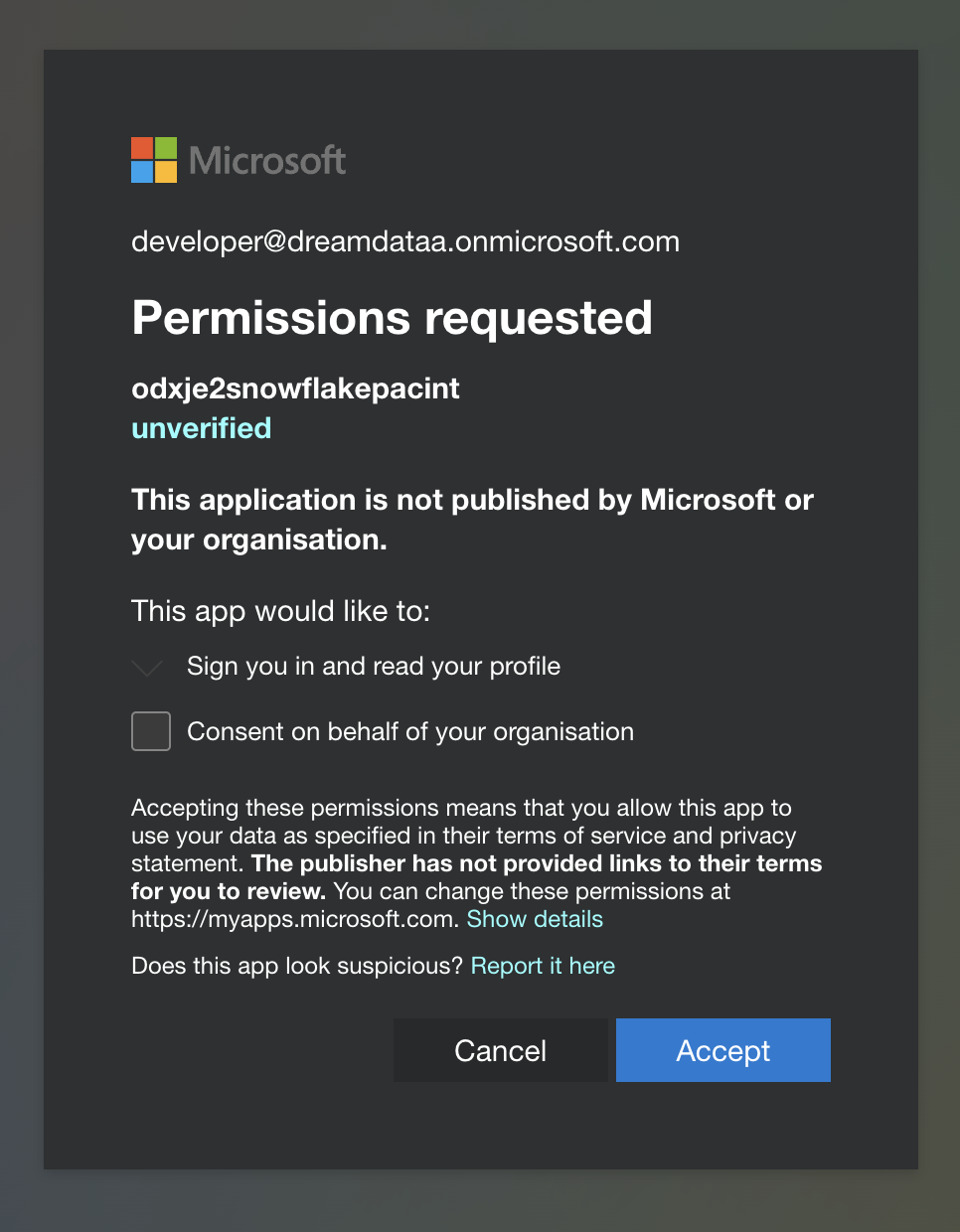Click the myapps.microsoft.com URL text

click(293, 919)
